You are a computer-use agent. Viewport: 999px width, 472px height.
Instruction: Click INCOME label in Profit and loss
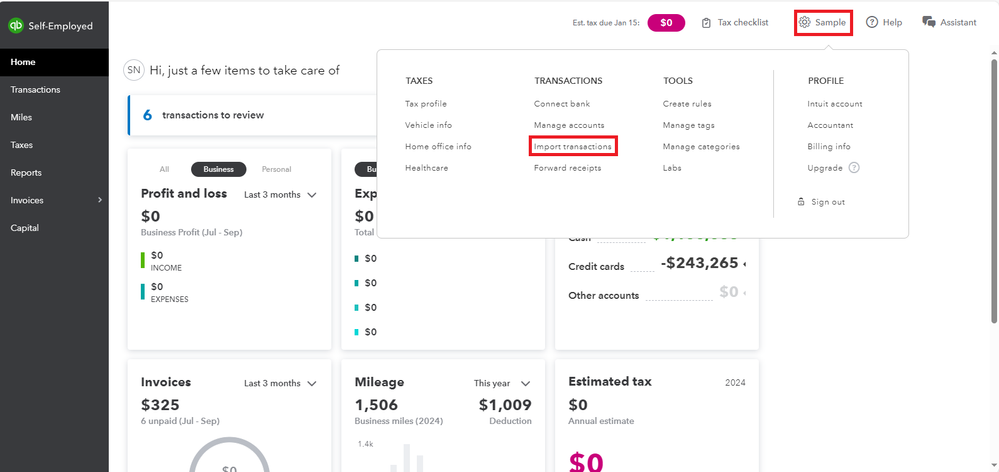[166, 268]
